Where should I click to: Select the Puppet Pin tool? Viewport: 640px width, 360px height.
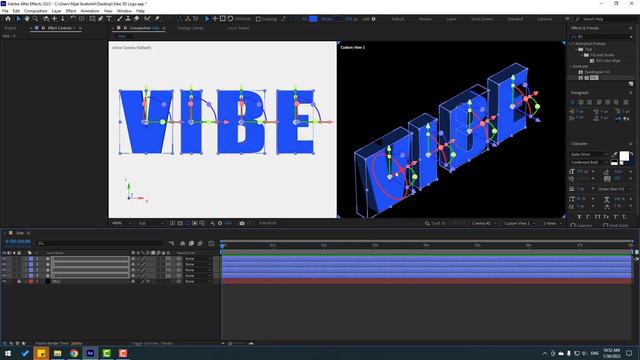(157, 19)
